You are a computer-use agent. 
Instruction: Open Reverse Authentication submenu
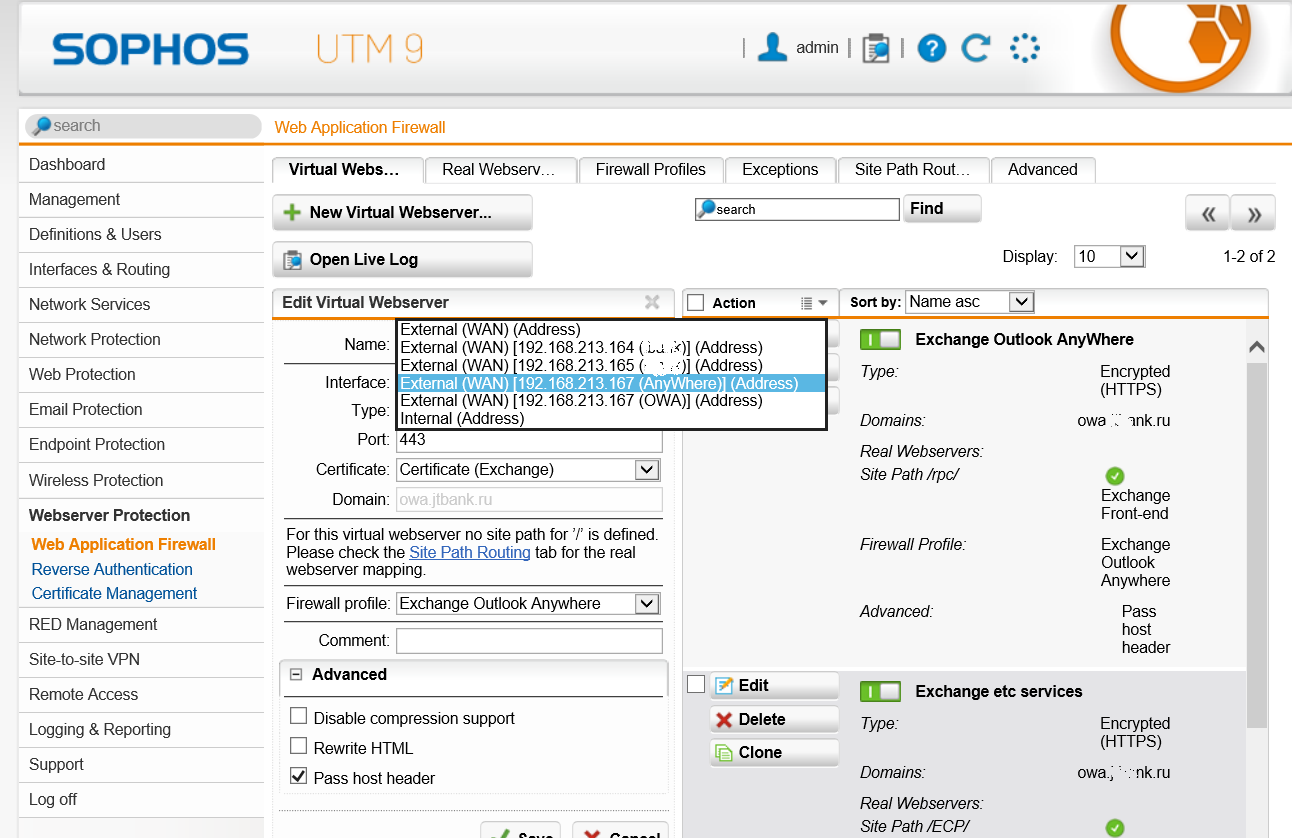pyautogui.click(x=112, y=569)
